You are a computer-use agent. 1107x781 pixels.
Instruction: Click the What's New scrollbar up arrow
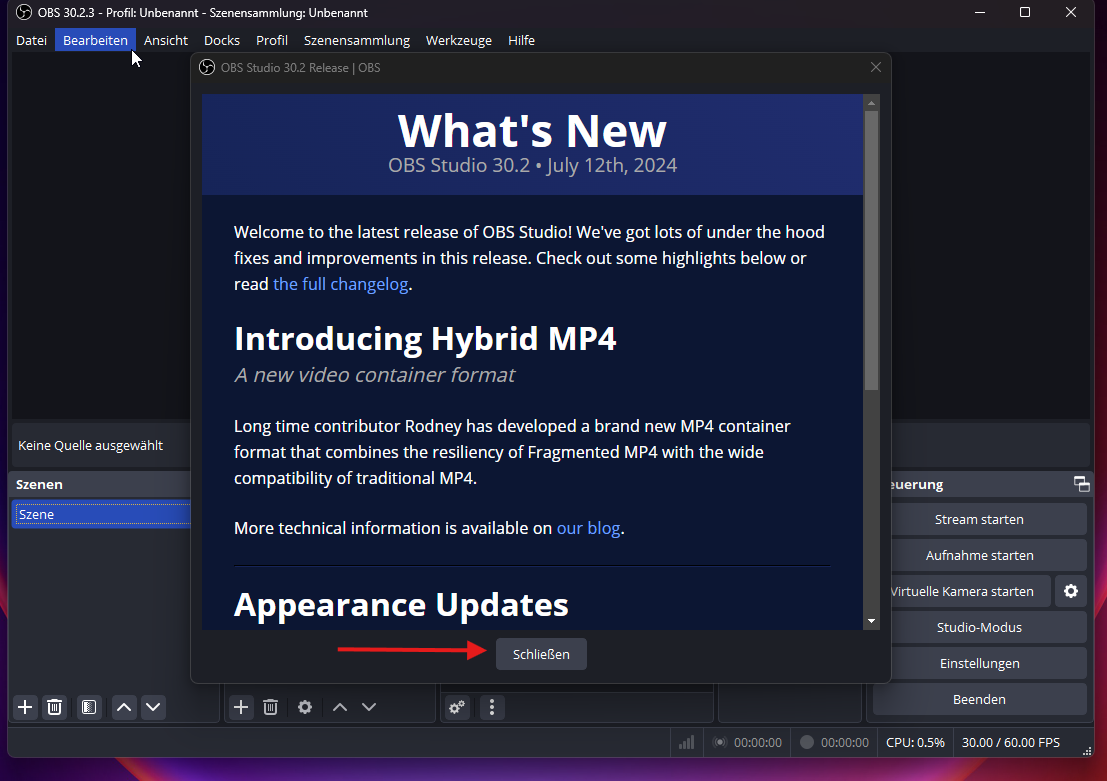click(871, 102)
